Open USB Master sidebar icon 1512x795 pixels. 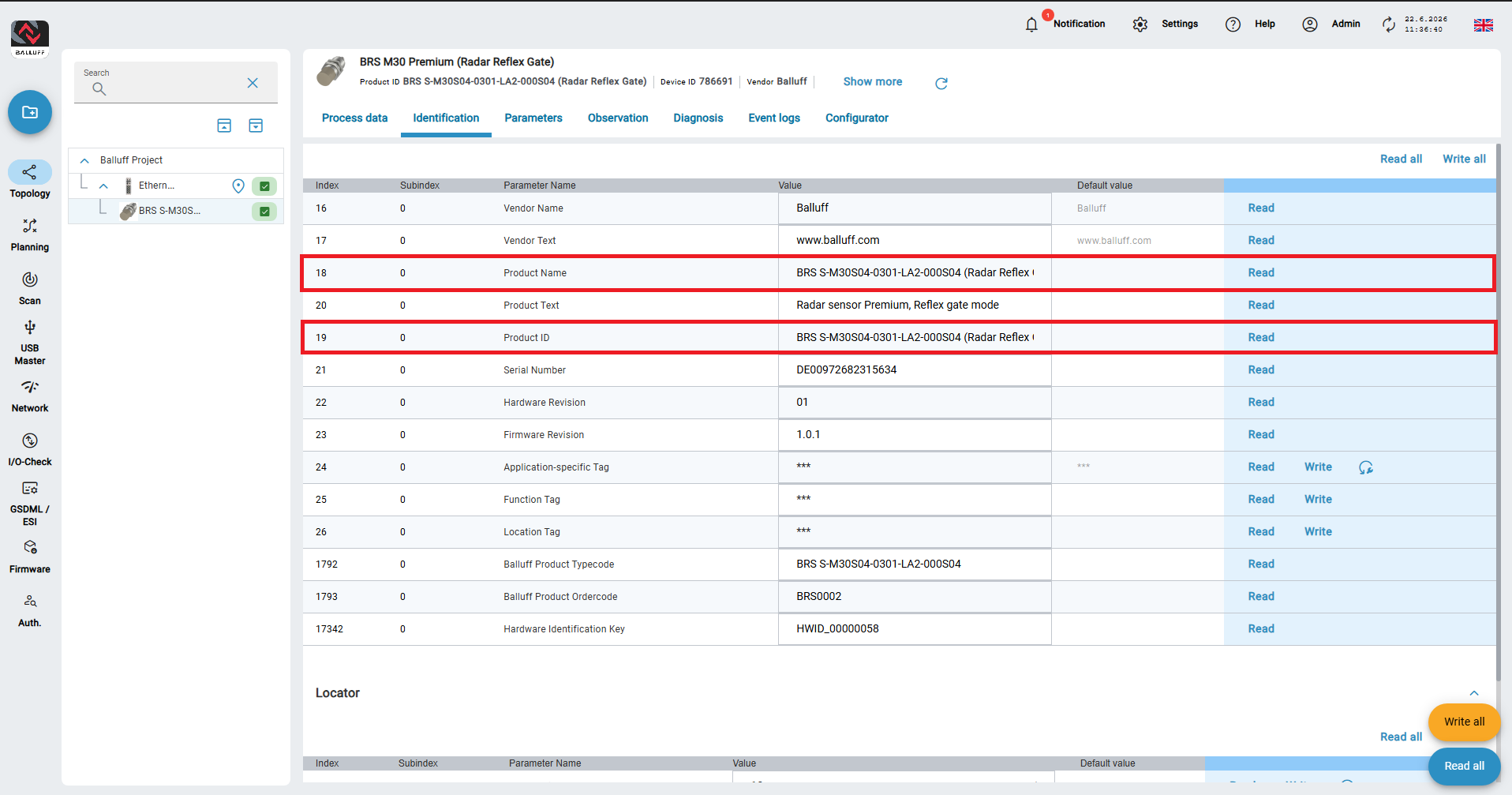click(x=30, y=327)
